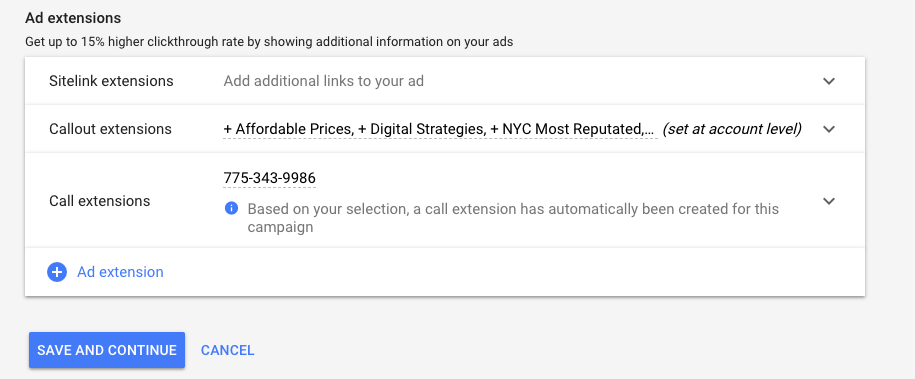Open the Ad extension link
915x379 pixels.
120,272
